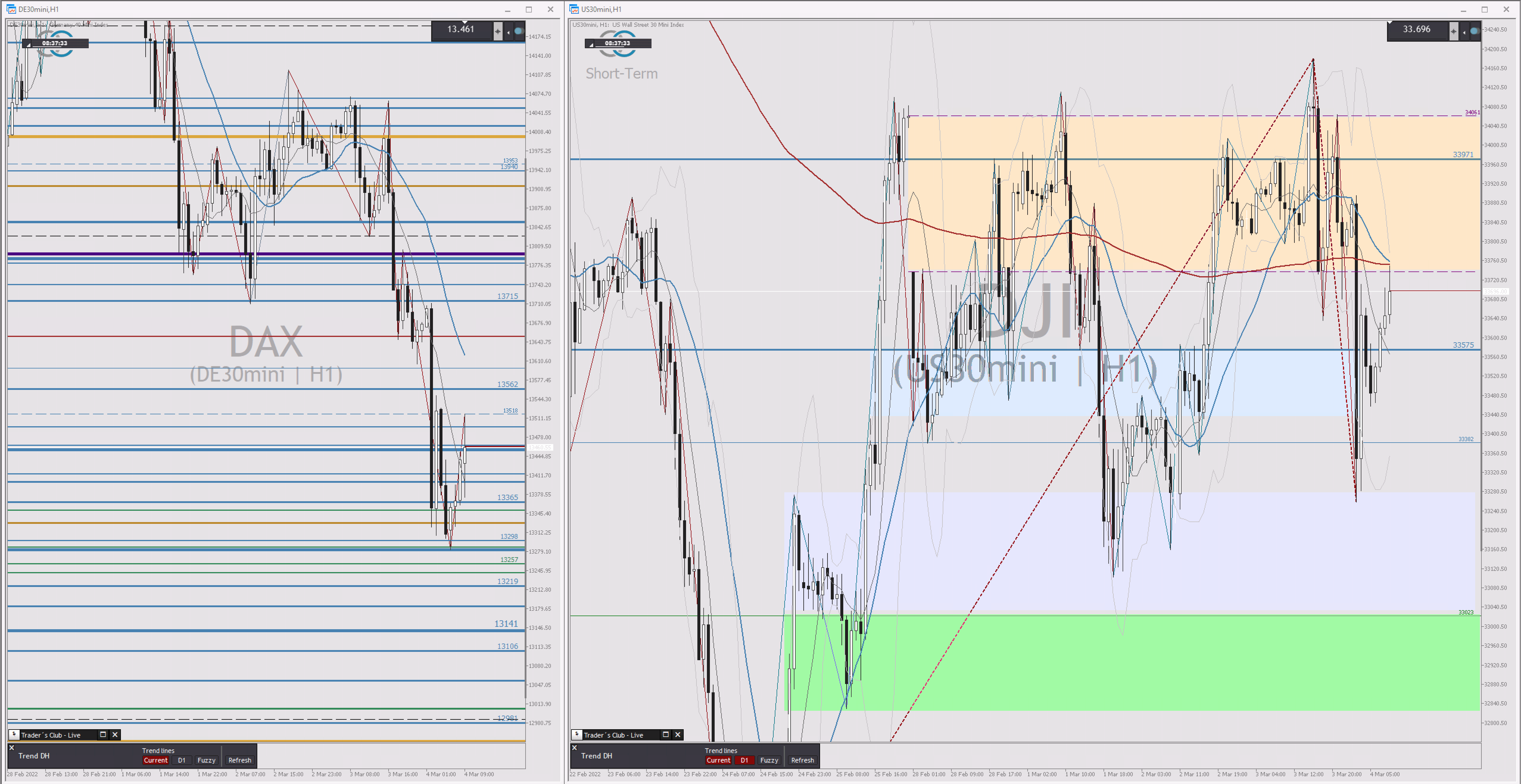Screen dimensions: 1521x784
Task: Click the left-arrow icon in the US30mini price panel
Action: coord(1464,32)
